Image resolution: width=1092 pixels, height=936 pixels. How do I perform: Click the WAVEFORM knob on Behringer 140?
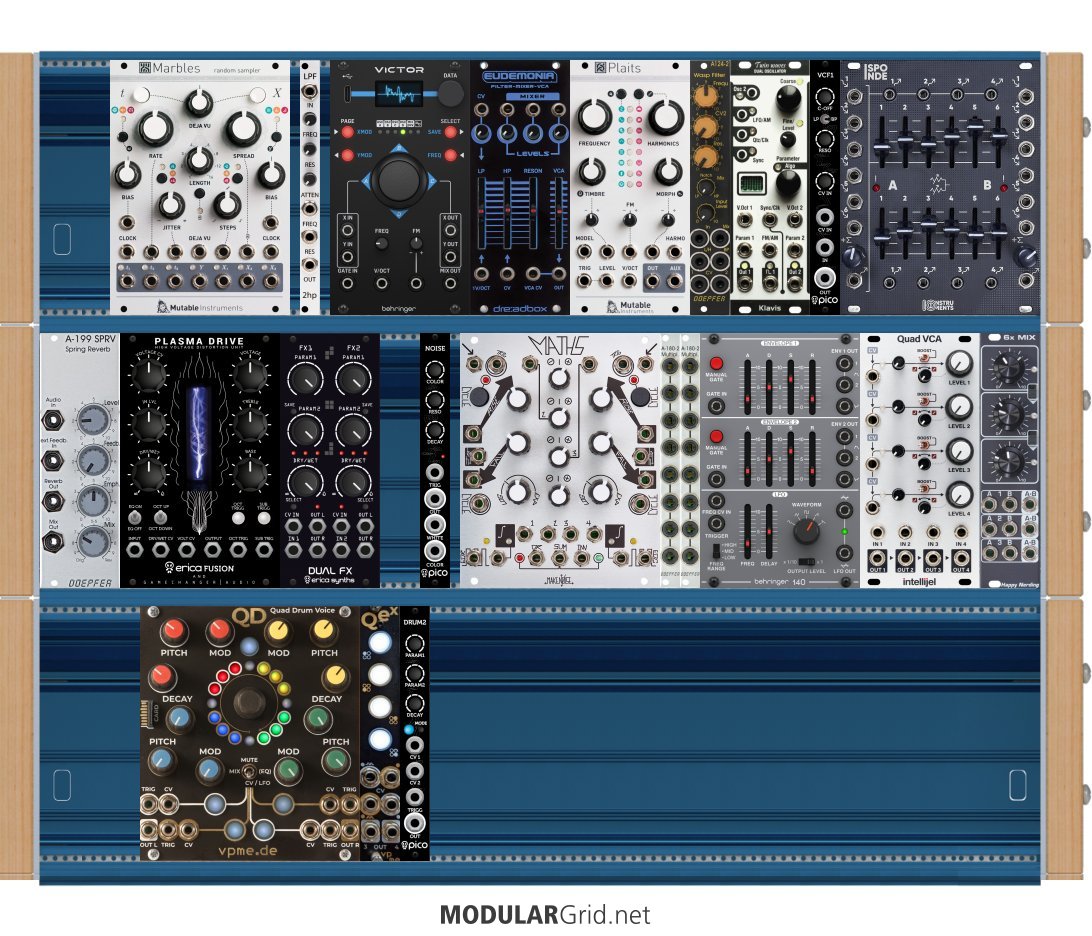(806, 532)
